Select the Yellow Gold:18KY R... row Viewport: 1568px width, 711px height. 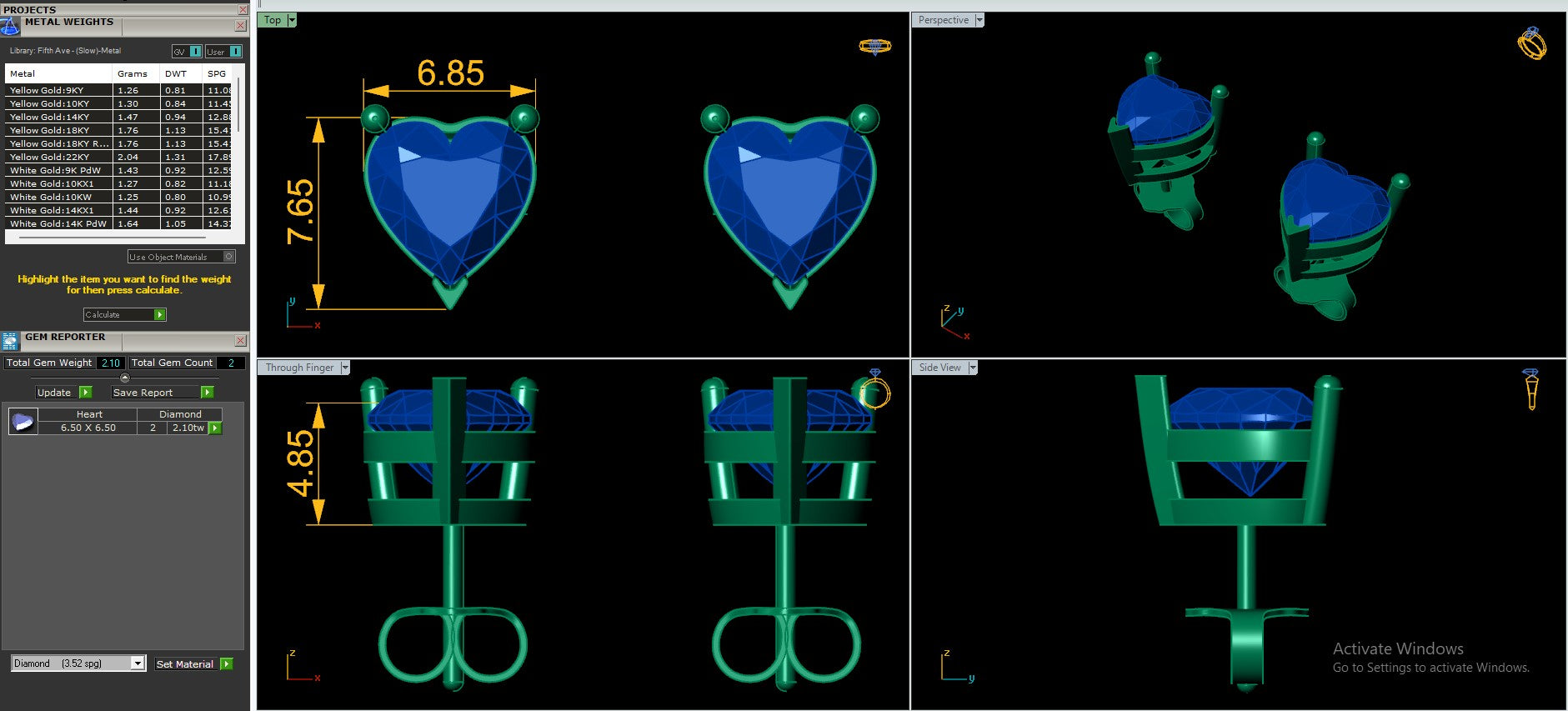(119, 143)
